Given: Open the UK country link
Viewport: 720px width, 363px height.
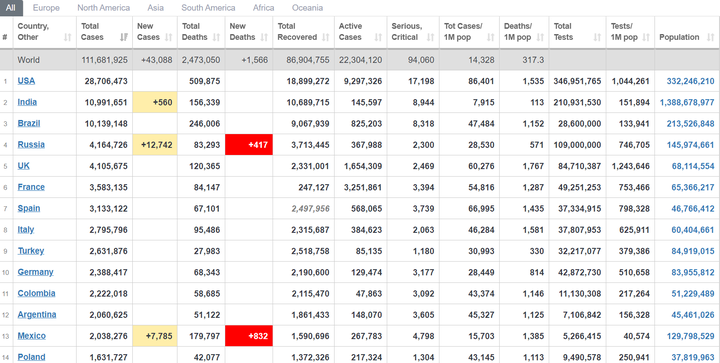Looking at the screenshot, I should click(x=23, y=166).
